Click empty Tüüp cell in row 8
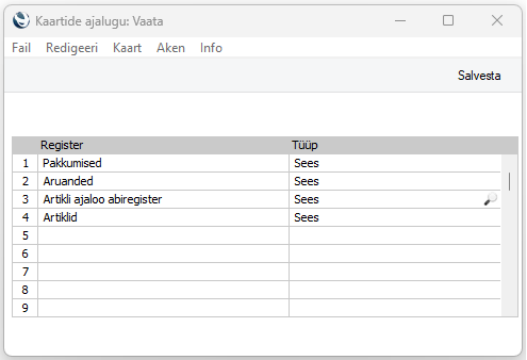 click(x=395, y=290)
